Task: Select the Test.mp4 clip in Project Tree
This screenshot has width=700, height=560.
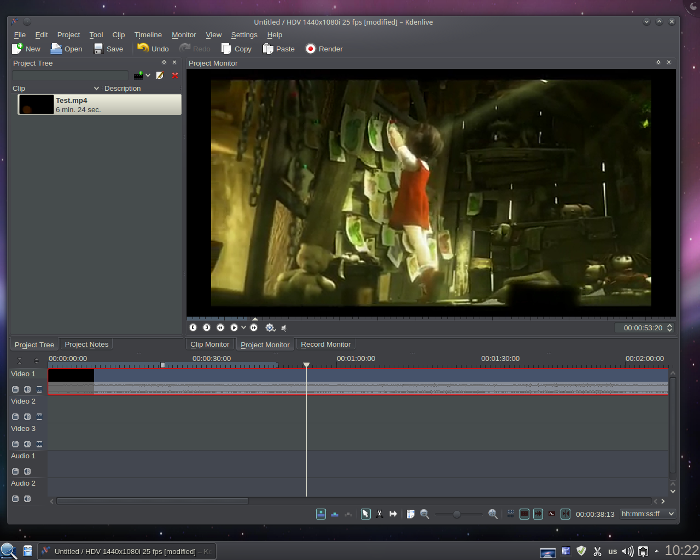Action: click(100, 104)
